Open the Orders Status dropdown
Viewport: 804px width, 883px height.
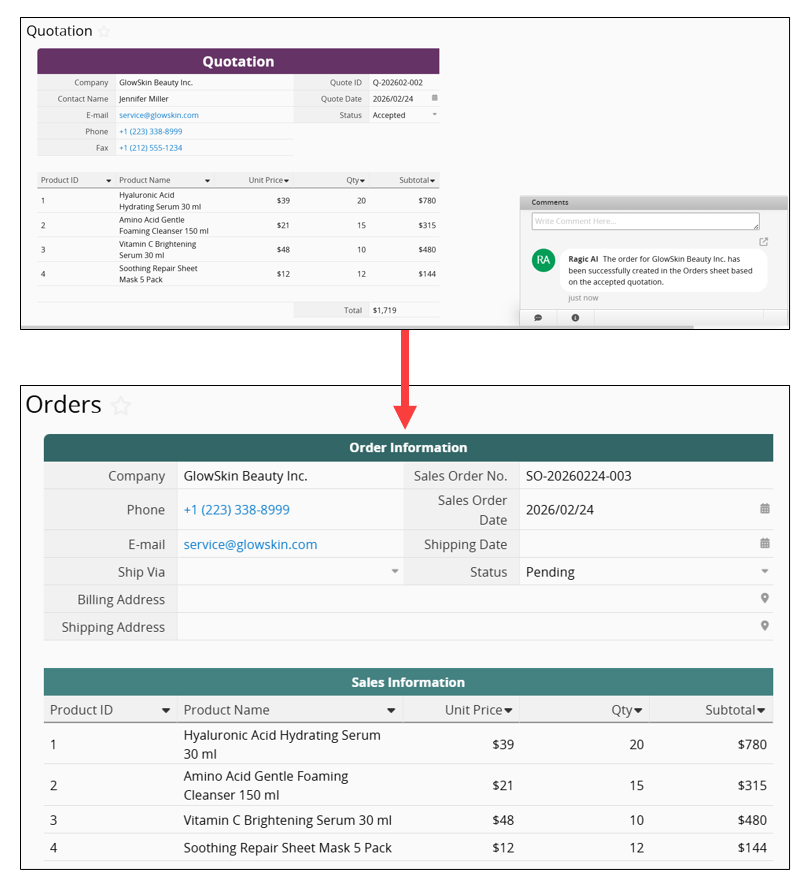(x=765, y=572)
